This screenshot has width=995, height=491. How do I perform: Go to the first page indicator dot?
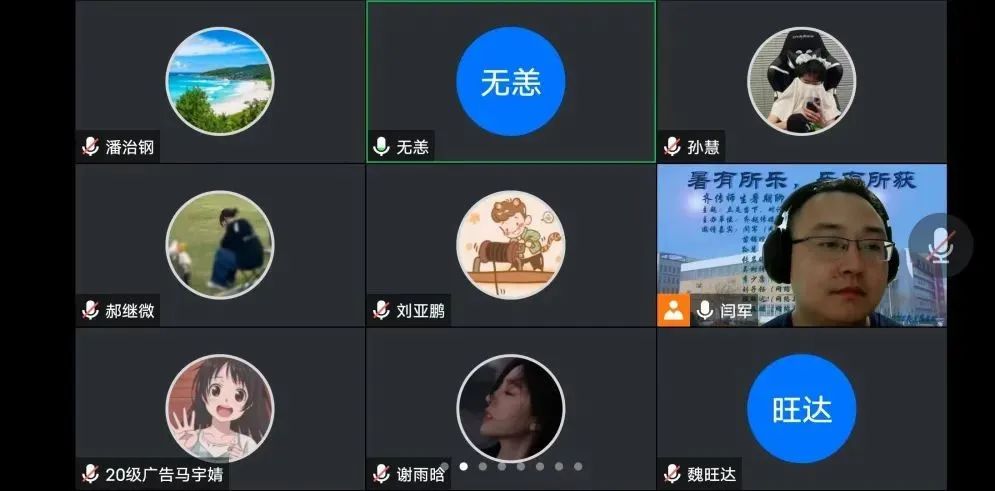445,466
